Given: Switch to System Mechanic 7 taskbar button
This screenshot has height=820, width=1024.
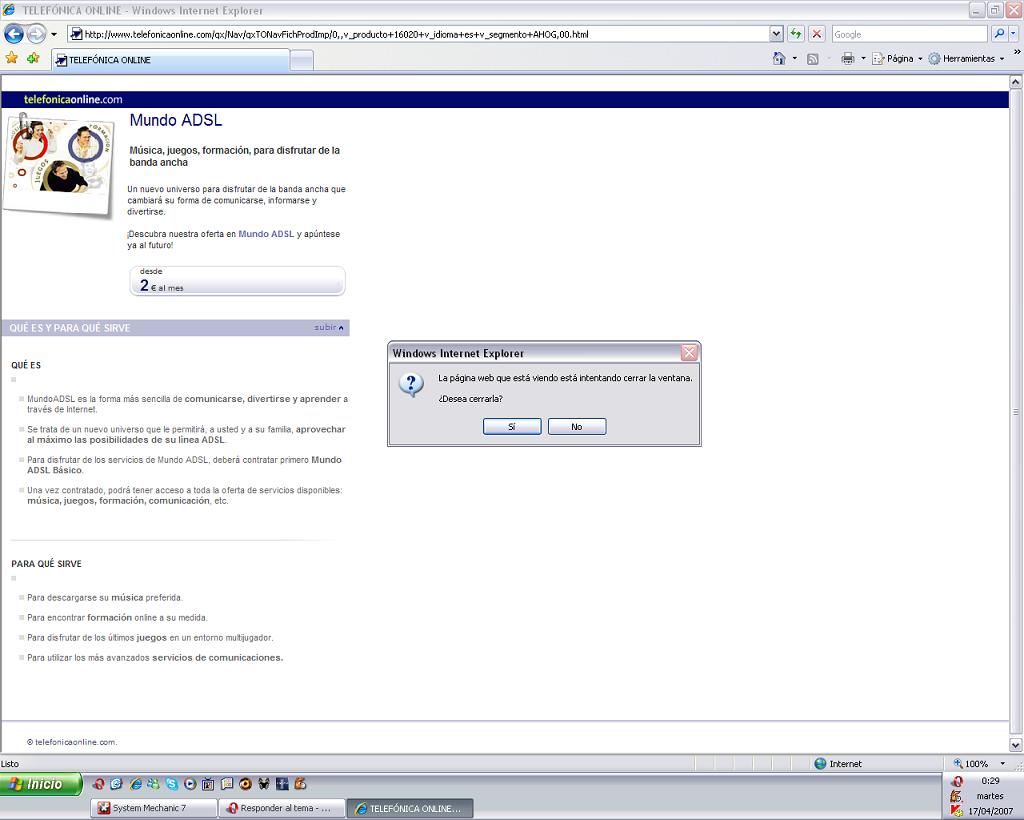Looking at the screenshot, I should (x=154, y=808).
